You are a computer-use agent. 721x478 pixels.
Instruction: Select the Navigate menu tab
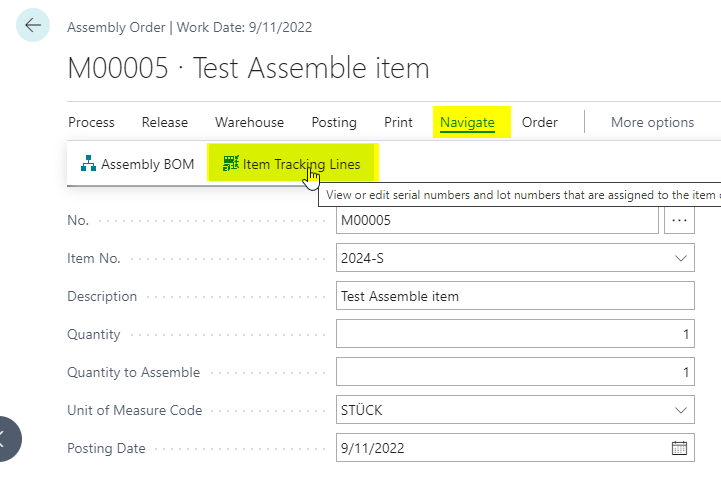(x=467, y=122)
